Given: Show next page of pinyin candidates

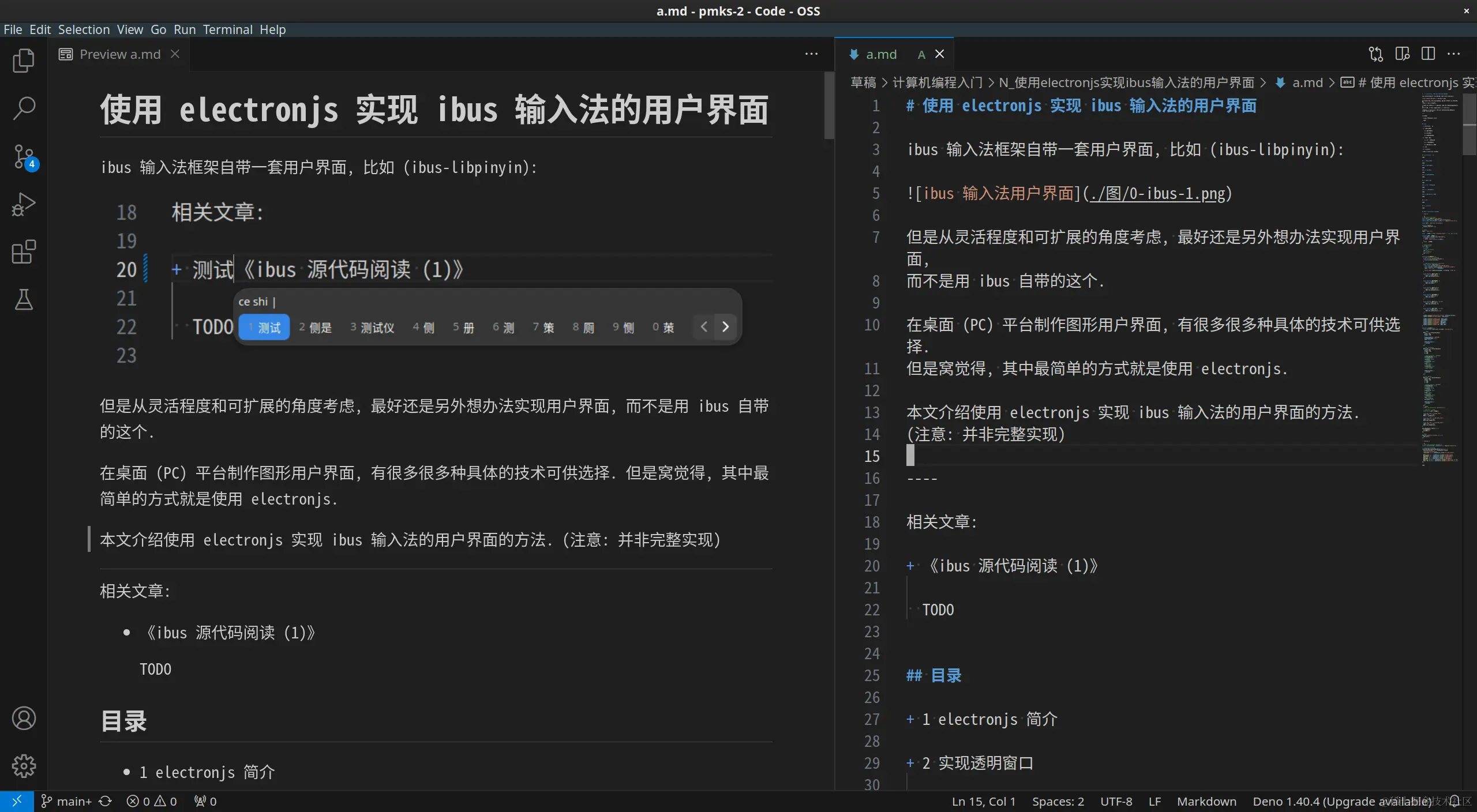Looking at the screenshot, I should [x=725, y=326].
